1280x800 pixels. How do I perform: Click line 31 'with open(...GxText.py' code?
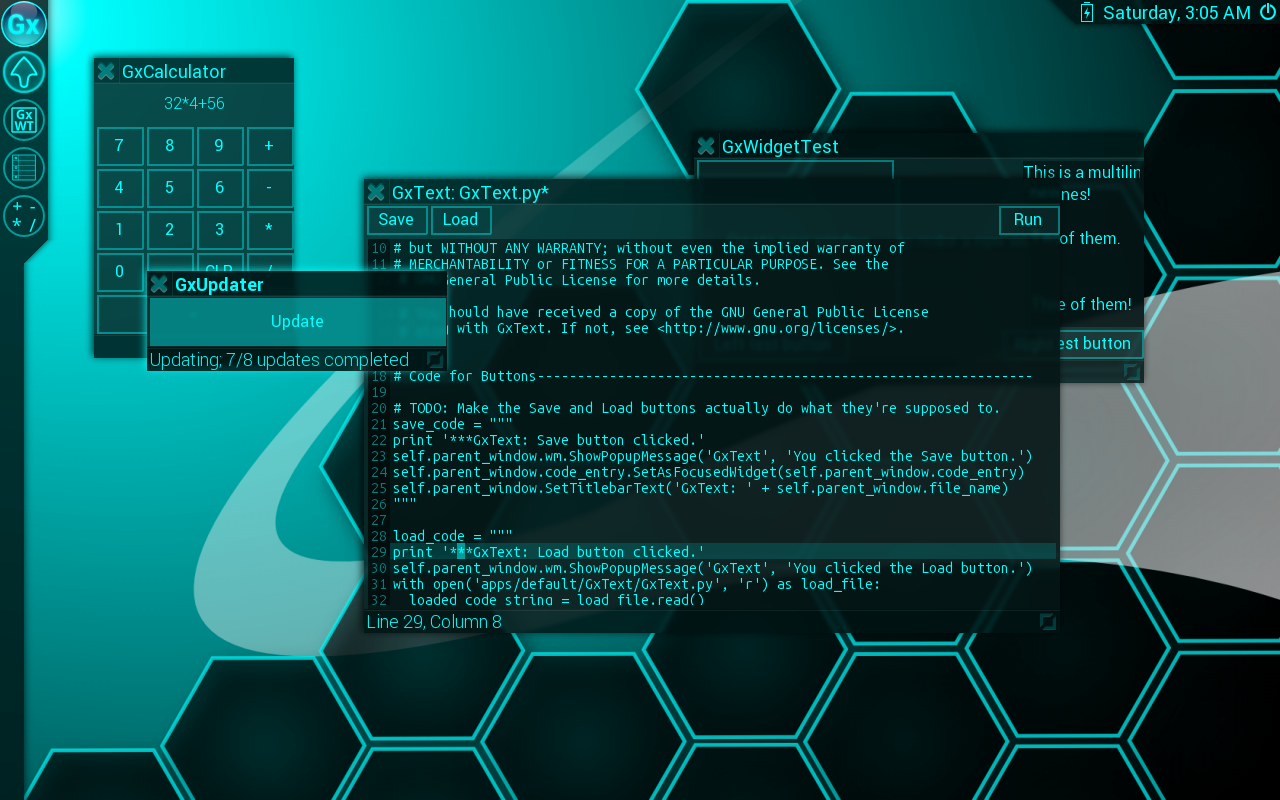pos(637,584)
